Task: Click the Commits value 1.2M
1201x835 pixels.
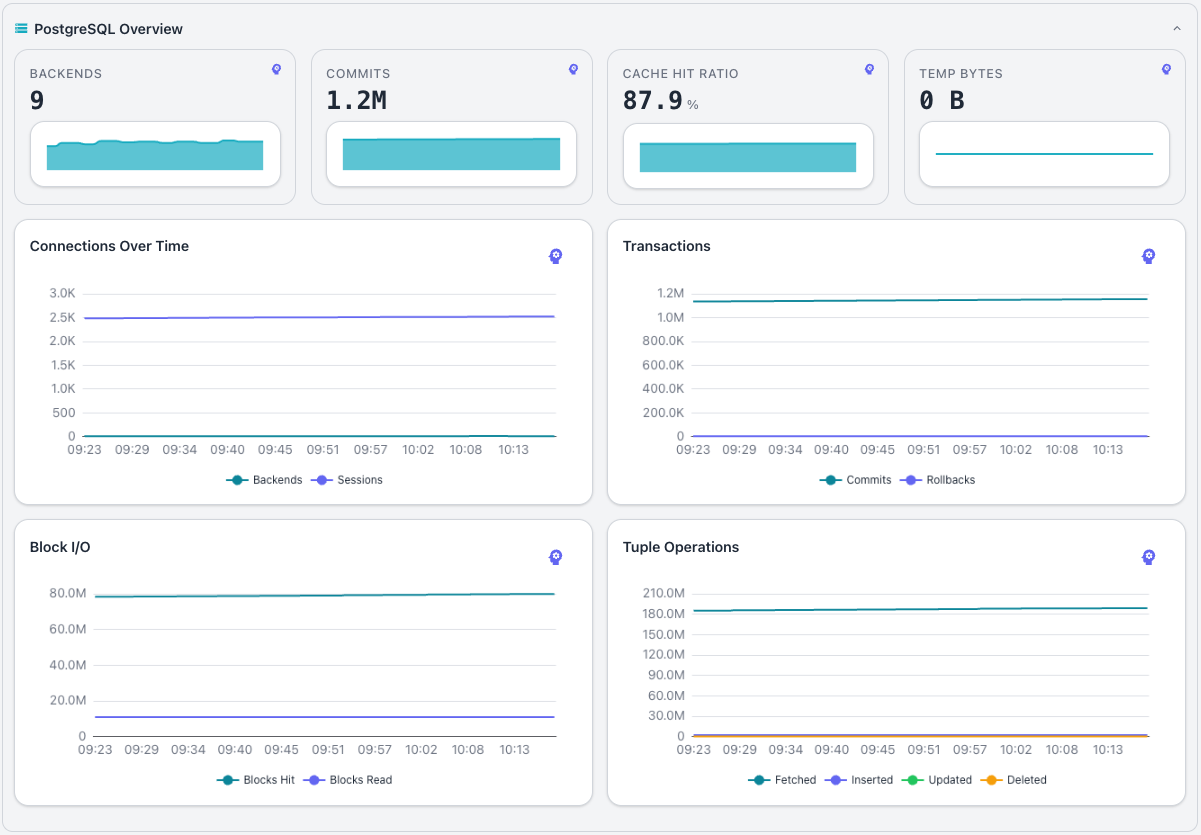Action: pos(356,101)
